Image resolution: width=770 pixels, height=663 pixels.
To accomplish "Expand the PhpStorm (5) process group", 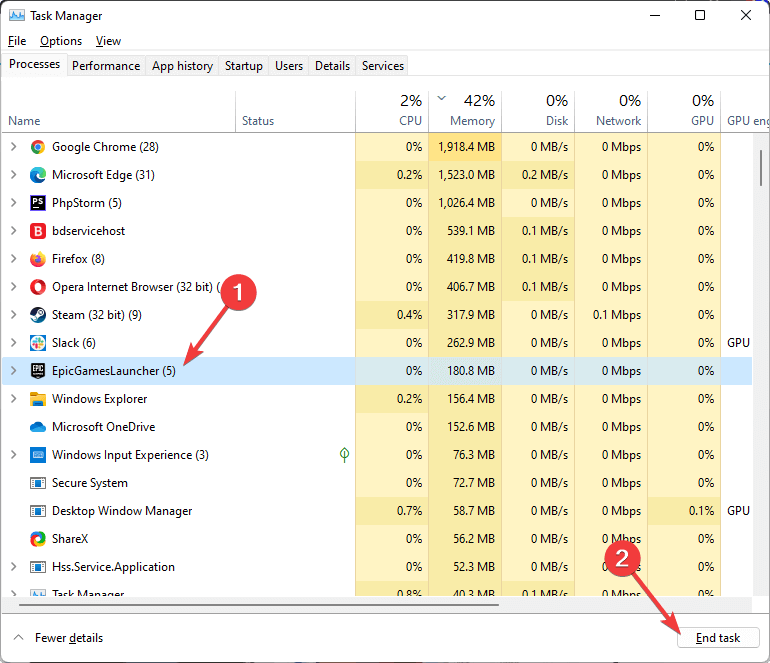I will click(14, 203).
